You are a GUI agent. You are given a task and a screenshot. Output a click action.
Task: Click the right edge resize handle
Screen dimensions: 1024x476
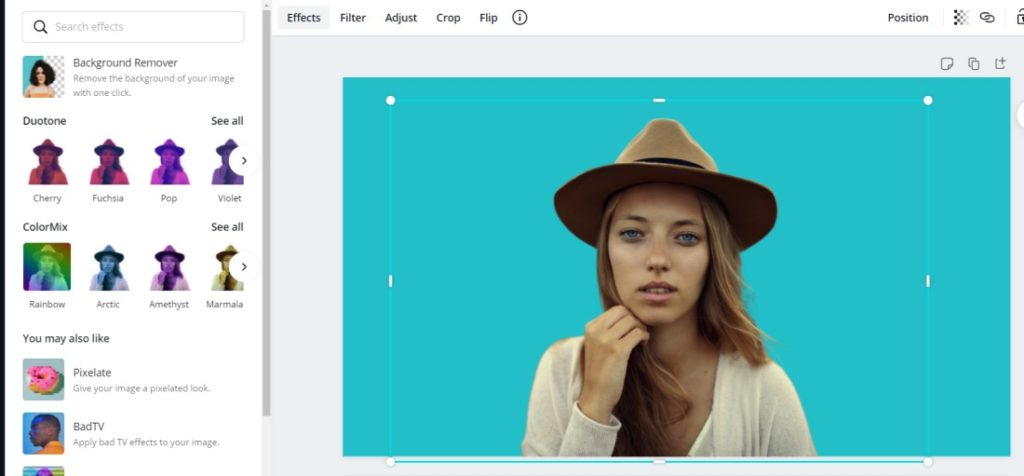(927, 281)
